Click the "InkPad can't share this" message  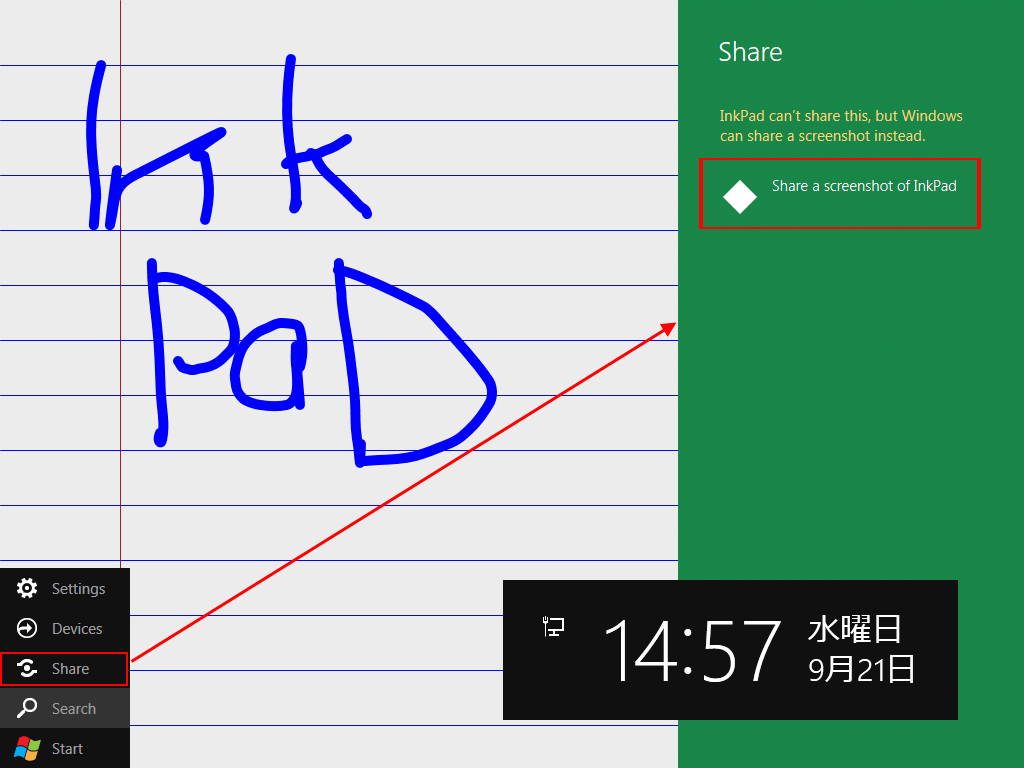(841, 125)
